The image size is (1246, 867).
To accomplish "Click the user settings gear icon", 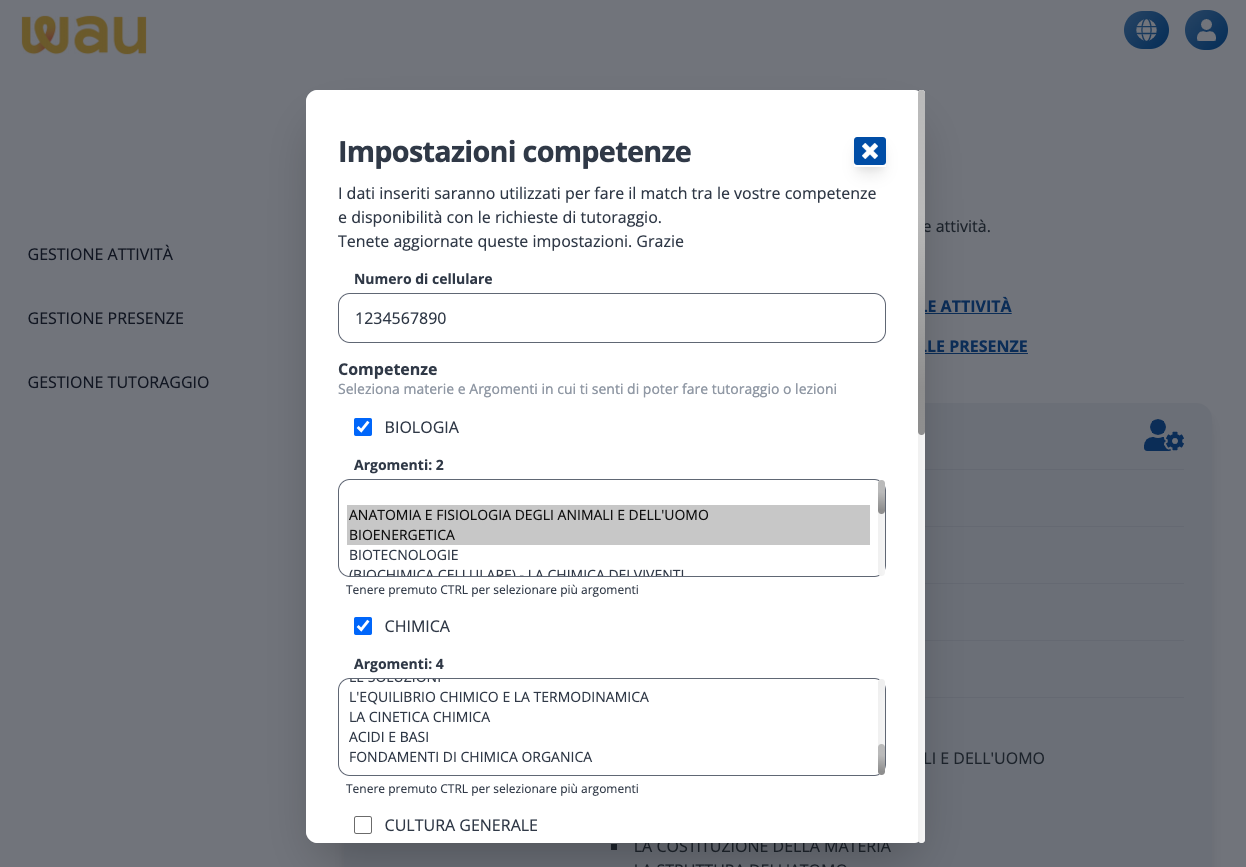I will click(1163, 436).
